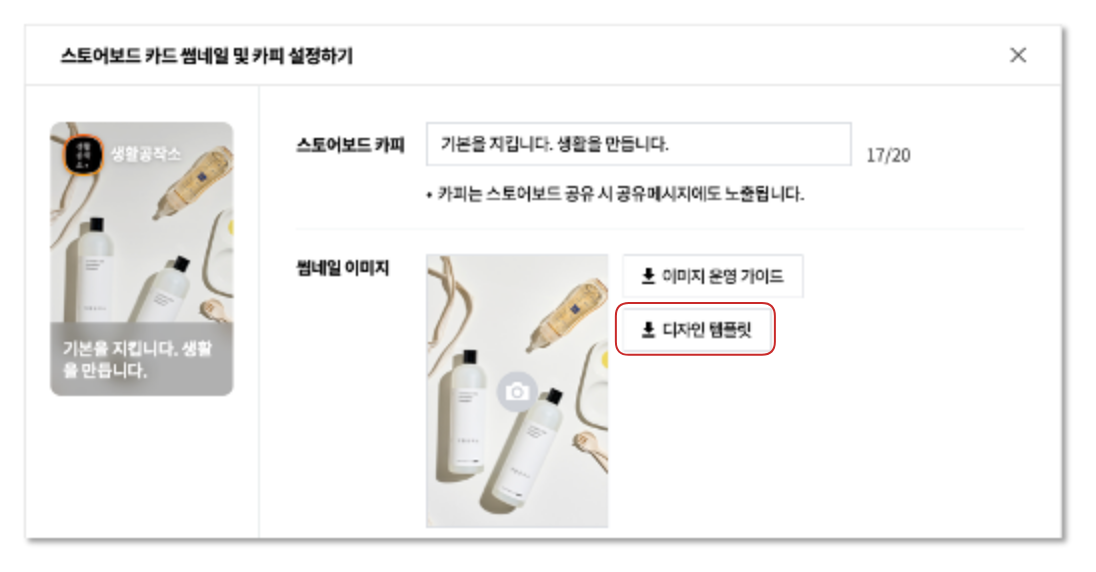This screenshot has height=572, width=1096.
Task: Click the 생활공작소 store name on preview
Action: (145, 154)
